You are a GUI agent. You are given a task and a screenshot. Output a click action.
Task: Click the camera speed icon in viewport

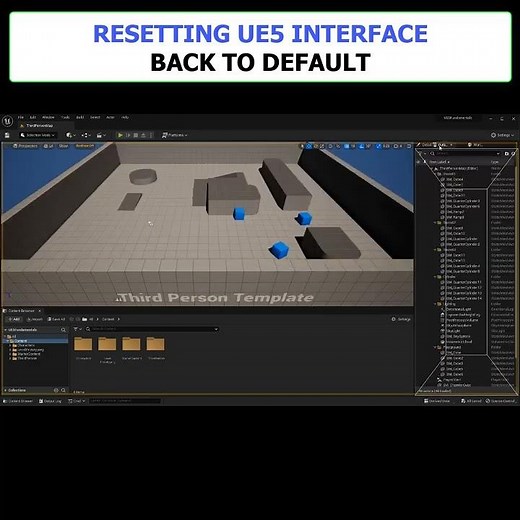[396, 146]
